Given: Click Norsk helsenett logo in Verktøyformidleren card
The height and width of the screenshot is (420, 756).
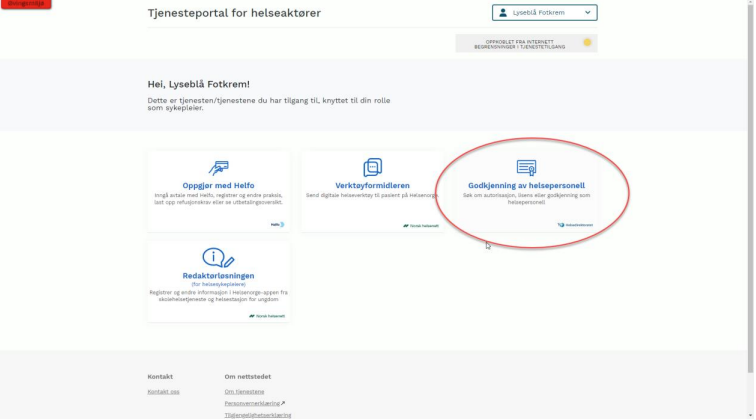Looking at the screenshot, I should tap(421, 225).
